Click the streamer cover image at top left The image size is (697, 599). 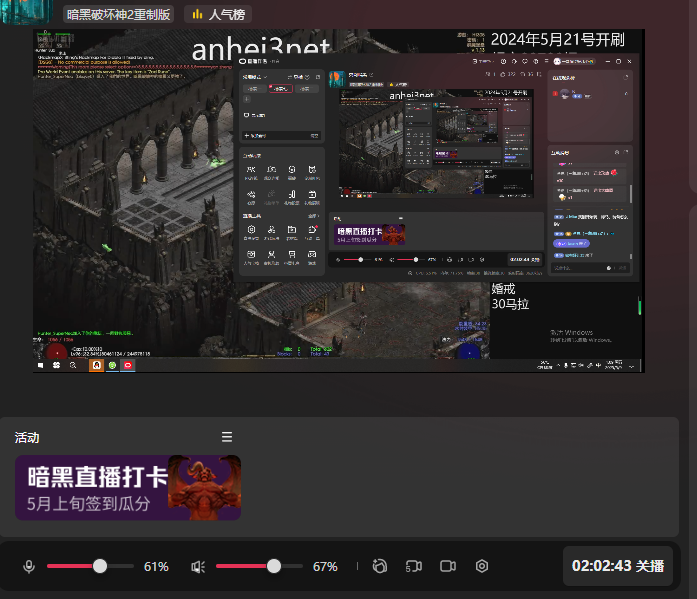point(27,12)
